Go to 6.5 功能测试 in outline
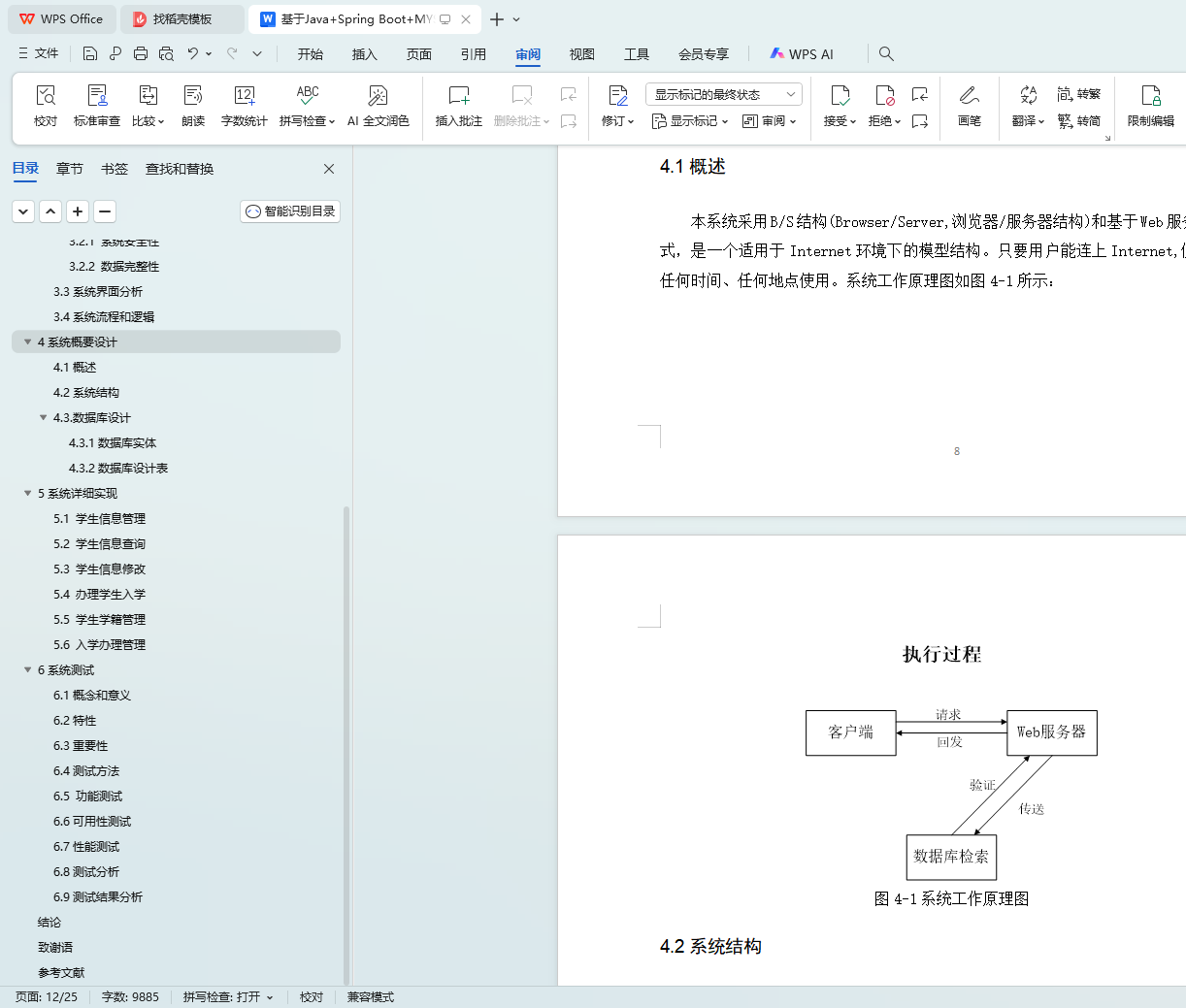This screenshot has height=1008, width=1186. (87, 796)
